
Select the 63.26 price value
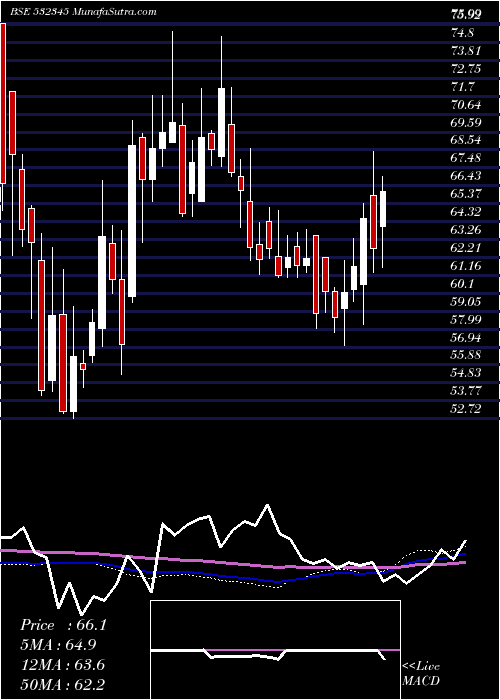coord(467,229)
